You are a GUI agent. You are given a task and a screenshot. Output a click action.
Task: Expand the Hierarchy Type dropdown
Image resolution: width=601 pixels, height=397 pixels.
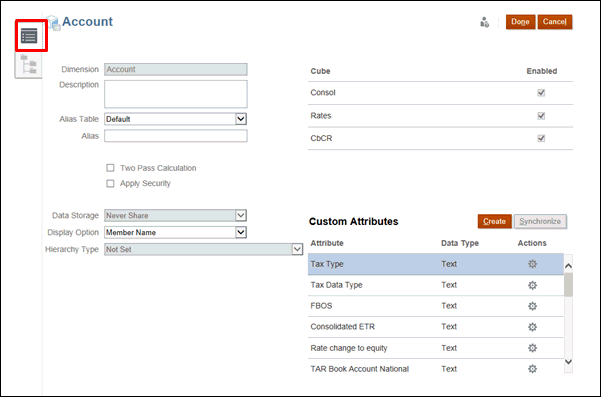point(297,249)
